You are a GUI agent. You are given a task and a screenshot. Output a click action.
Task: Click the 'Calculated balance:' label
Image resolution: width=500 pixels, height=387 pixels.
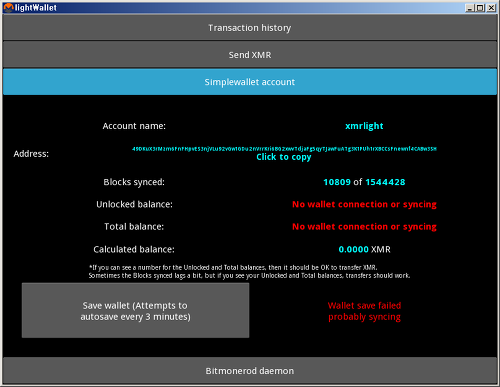pos(134,249)
